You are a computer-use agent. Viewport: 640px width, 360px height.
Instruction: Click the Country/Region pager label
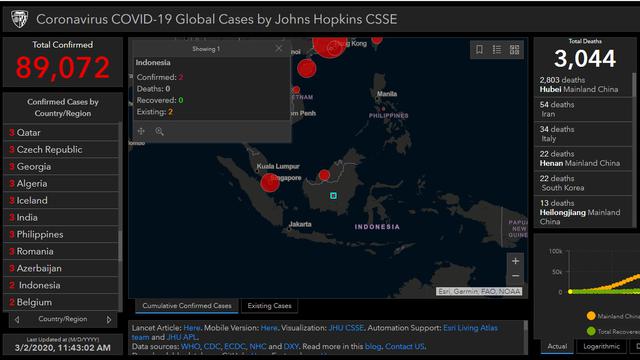(63, 319)
